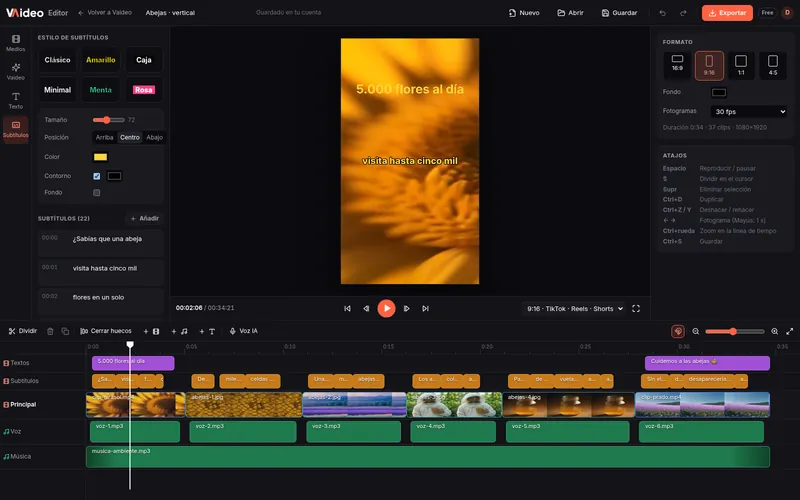Set subtitle position to Centro
This screenshot has width=800, height=500.
point(130,137)
